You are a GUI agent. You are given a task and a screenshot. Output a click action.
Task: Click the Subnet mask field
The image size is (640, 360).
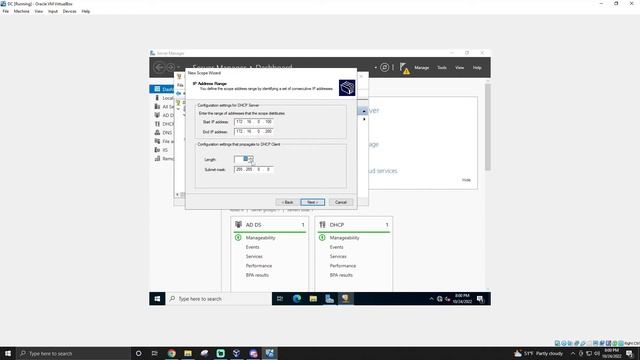pos(253,169)
